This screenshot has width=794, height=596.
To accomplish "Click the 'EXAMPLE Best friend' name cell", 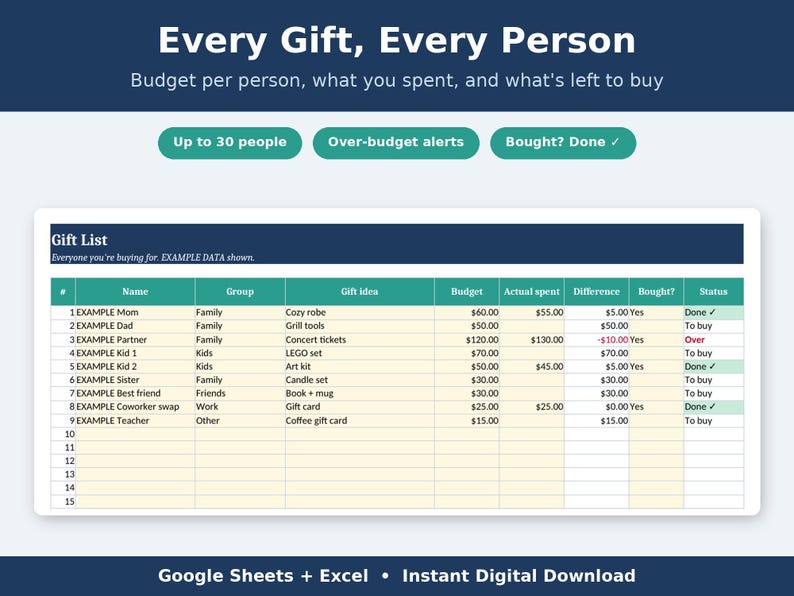I will coord(135,393).
